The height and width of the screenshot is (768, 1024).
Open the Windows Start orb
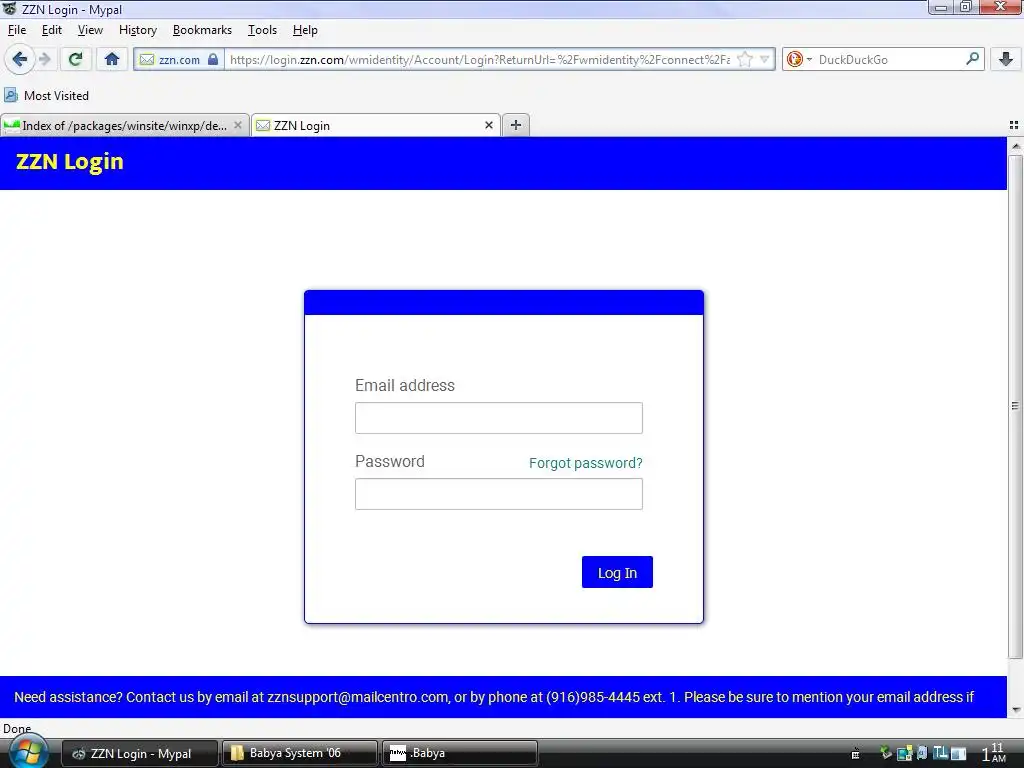pyautogui.click(x=28, y=752)
